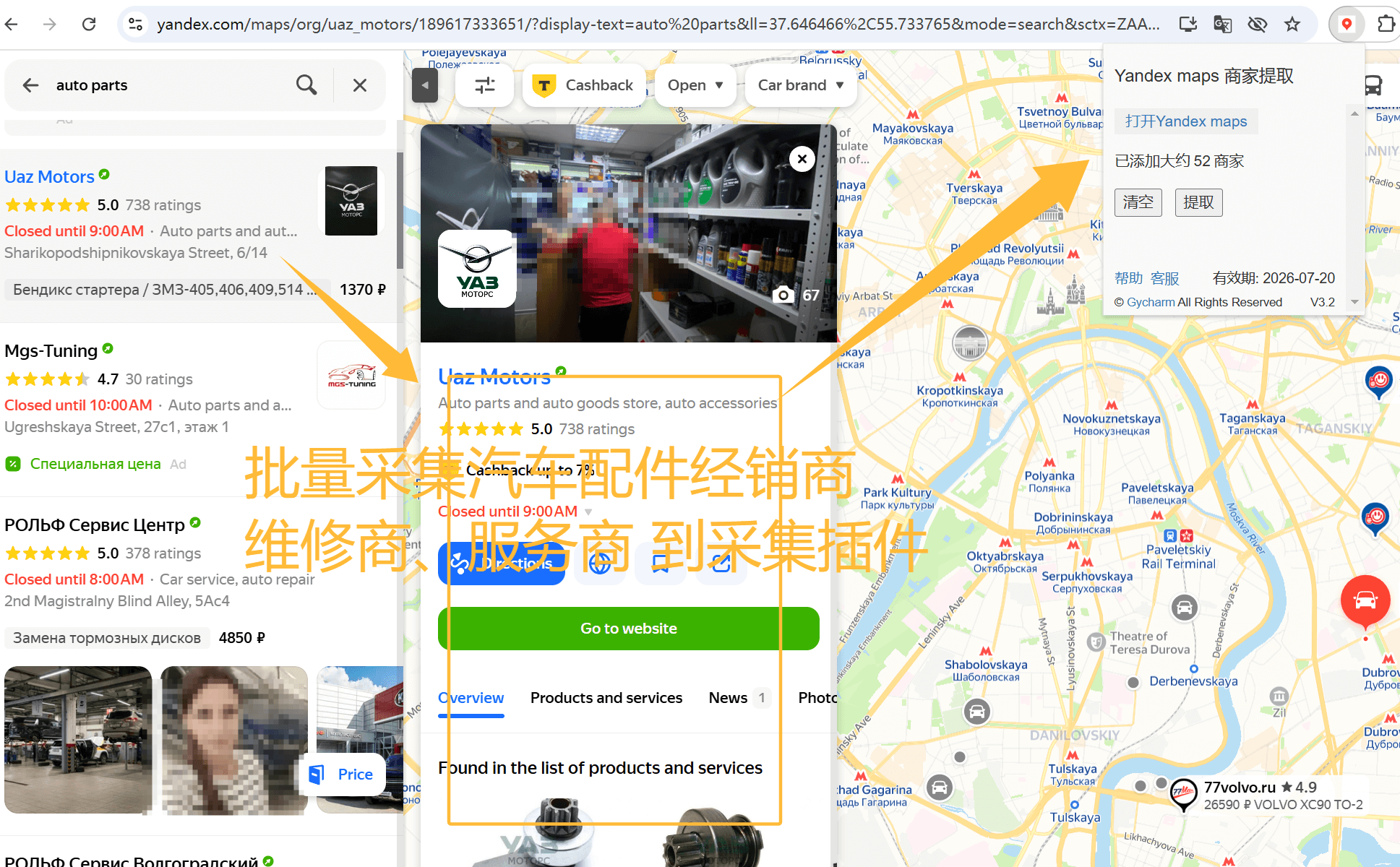Click the auto parts search field

point(171,85)
